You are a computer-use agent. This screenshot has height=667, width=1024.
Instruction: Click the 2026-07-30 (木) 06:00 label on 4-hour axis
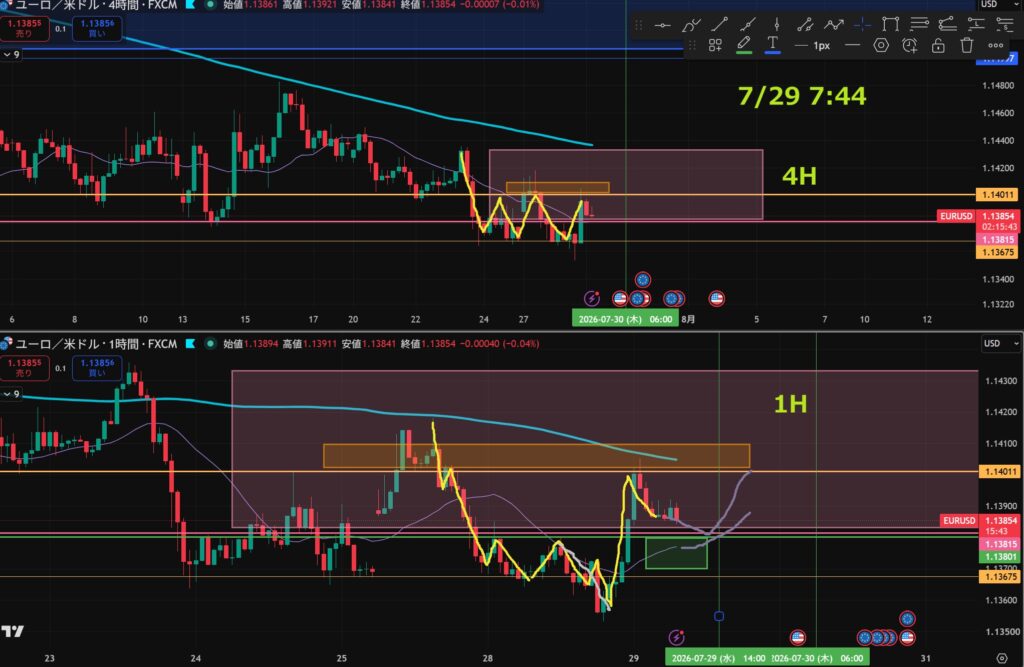point(625,319)
